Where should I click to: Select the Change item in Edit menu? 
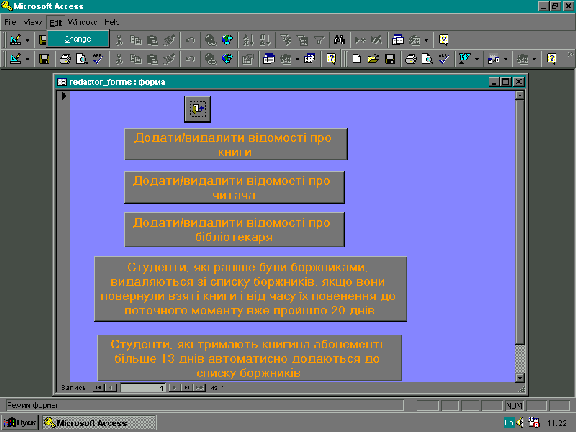pos(78,39)
